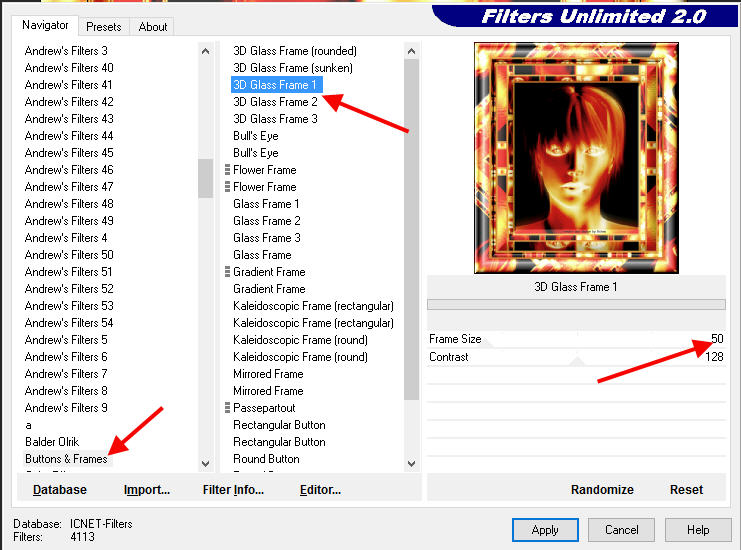
Task: Open Help for Filters Unlimited
Action: pyautogui.click(x=698, y=530)
